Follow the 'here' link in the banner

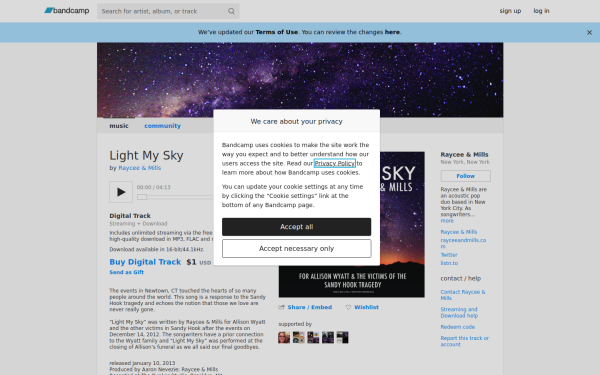[392, 32]
